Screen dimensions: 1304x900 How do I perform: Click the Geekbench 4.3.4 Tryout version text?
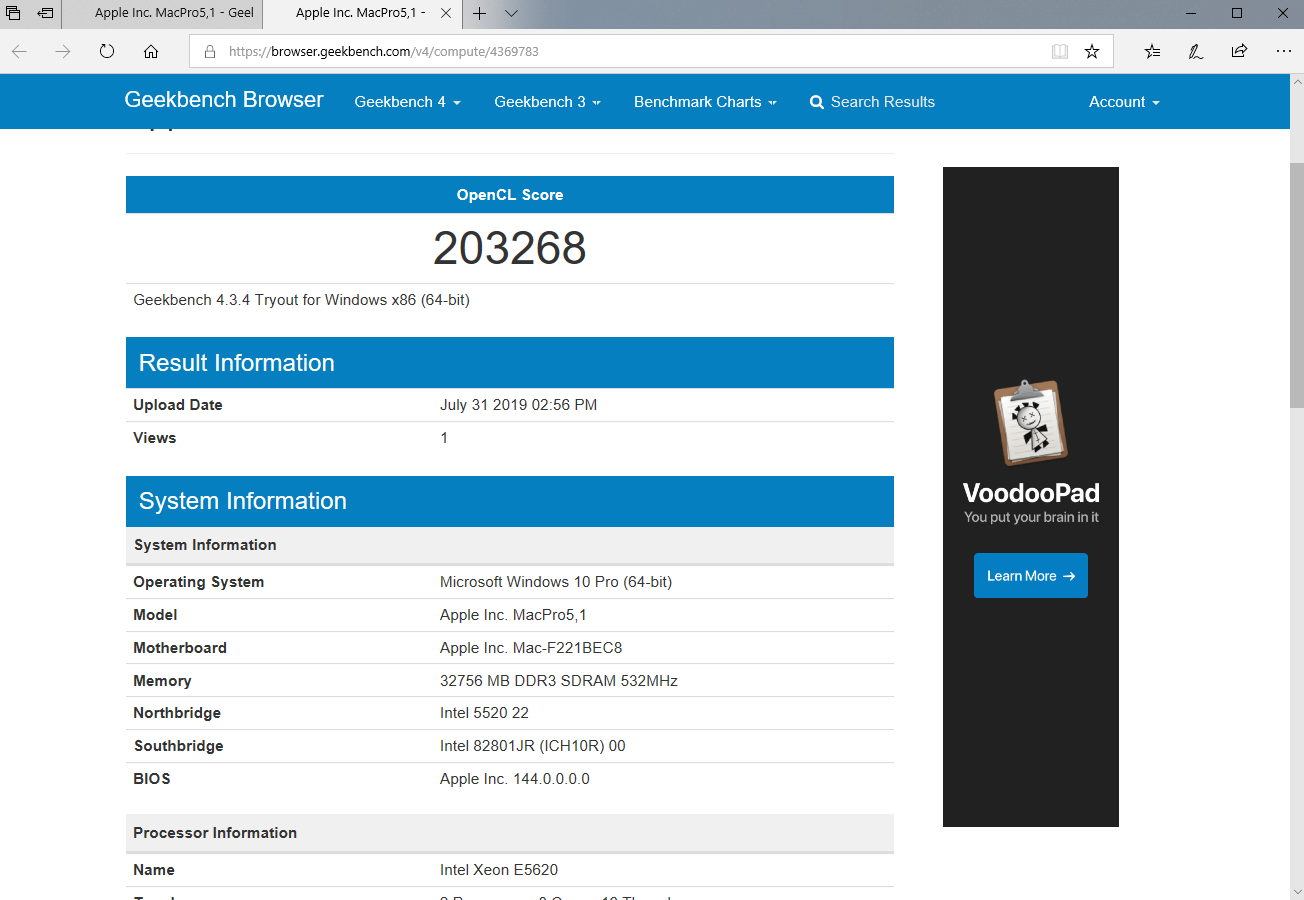coord(301,300)
